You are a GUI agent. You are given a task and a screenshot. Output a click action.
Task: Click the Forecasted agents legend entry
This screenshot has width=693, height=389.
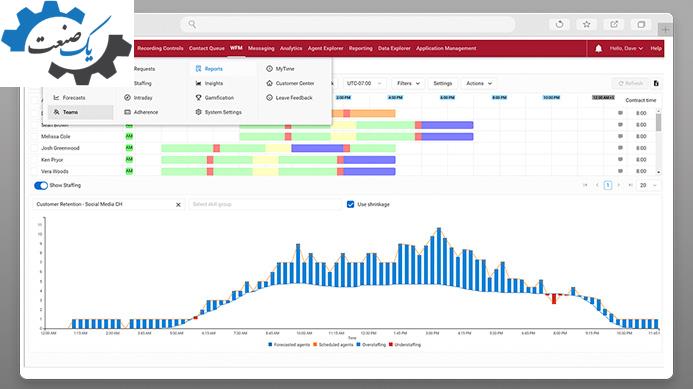click(x=289, y=344)
